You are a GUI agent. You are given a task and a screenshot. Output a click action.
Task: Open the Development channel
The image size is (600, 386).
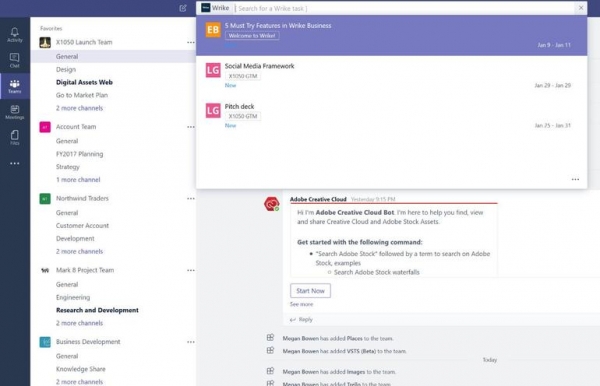[x=75, y=239]
